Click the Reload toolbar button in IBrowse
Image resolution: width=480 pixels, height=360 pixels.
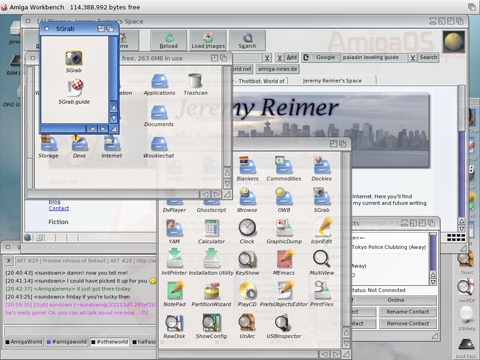click(169, 40)
